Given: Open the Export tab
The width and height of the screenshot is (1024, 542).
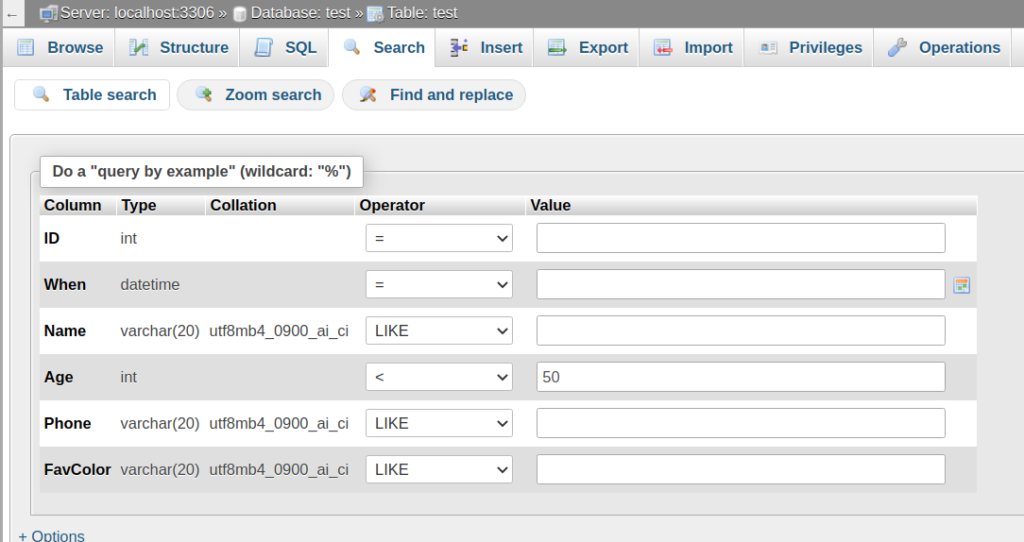Looking at the screenshot, I should pos(589,48).
